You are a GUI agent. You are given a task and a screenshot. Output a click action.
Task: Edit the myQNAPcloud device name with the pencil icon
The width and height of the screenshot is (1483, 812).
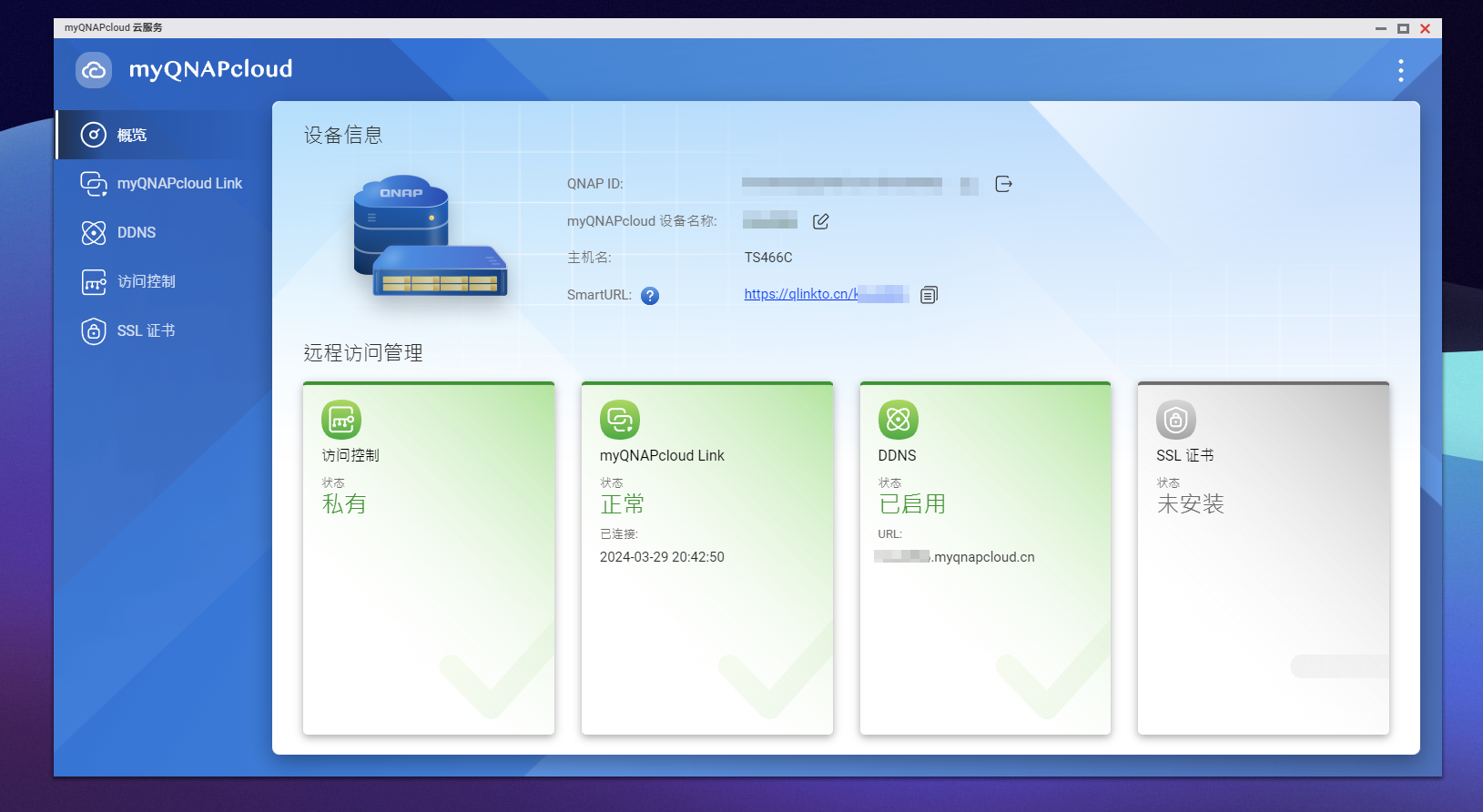click(820, 221)
